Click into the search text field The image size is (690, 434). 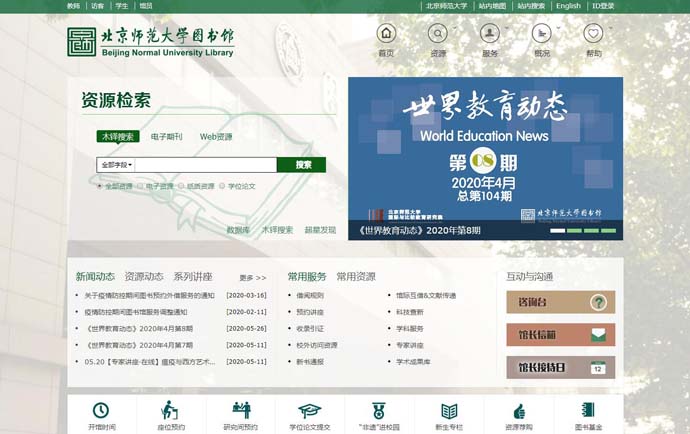point(206,165)
